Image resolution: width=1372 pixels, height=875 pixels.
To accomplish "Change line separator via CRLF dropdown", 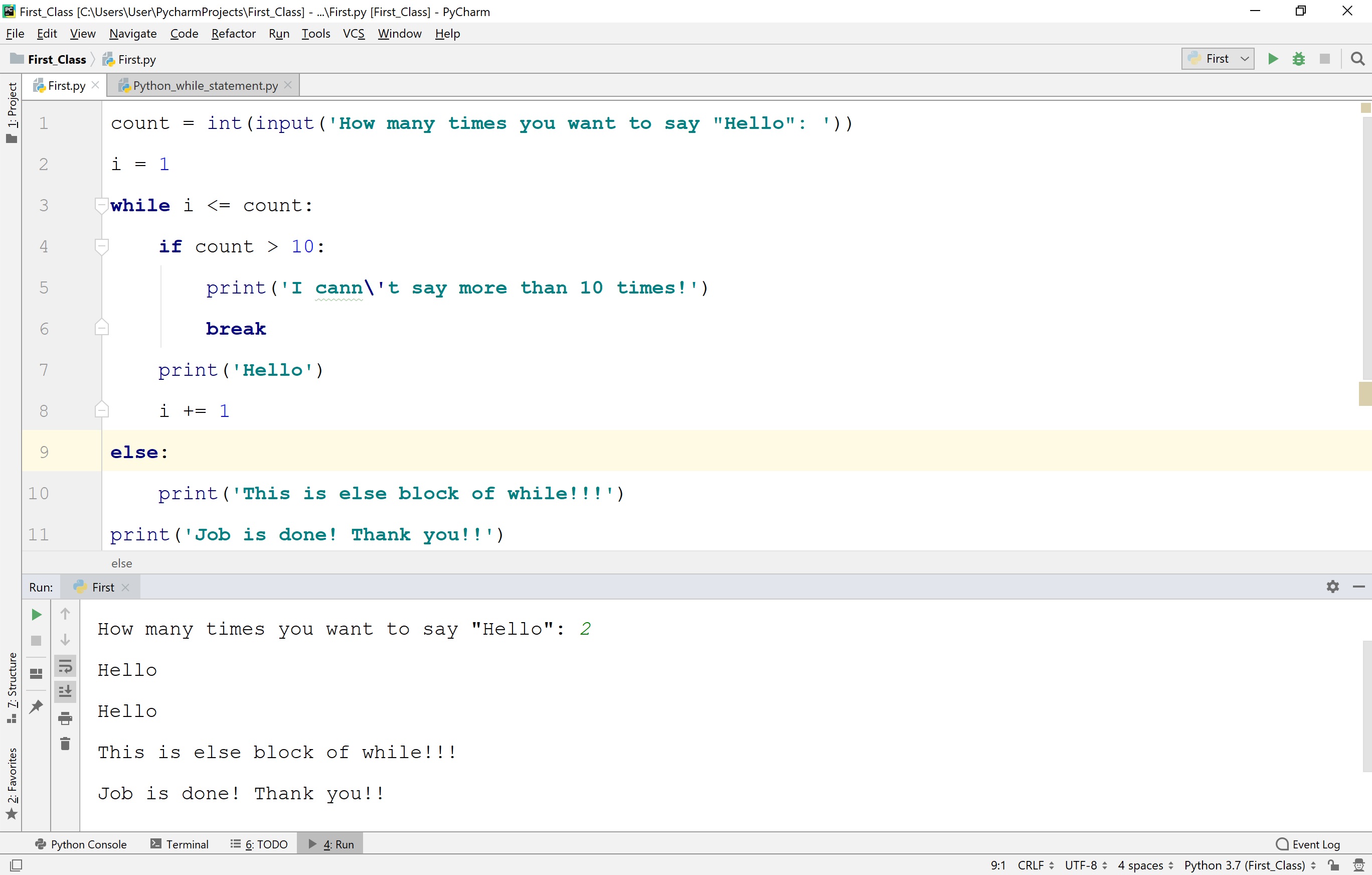I will [1034, 865].
